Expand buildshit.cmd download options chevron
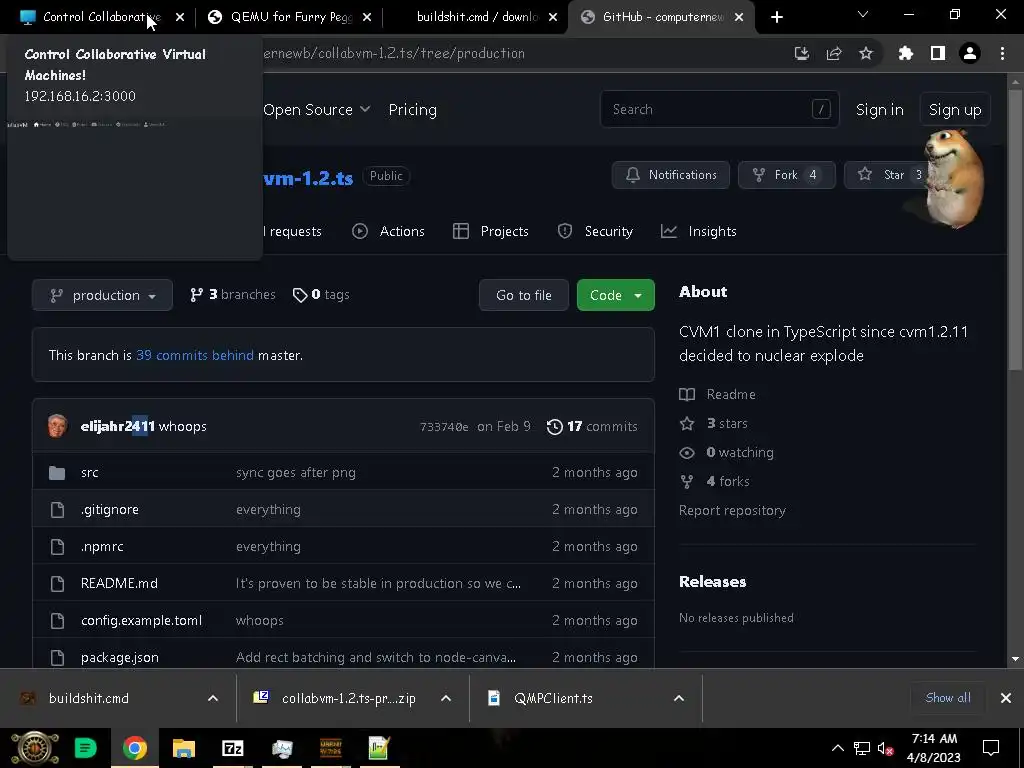1024x768 pixels. point(213,698)
